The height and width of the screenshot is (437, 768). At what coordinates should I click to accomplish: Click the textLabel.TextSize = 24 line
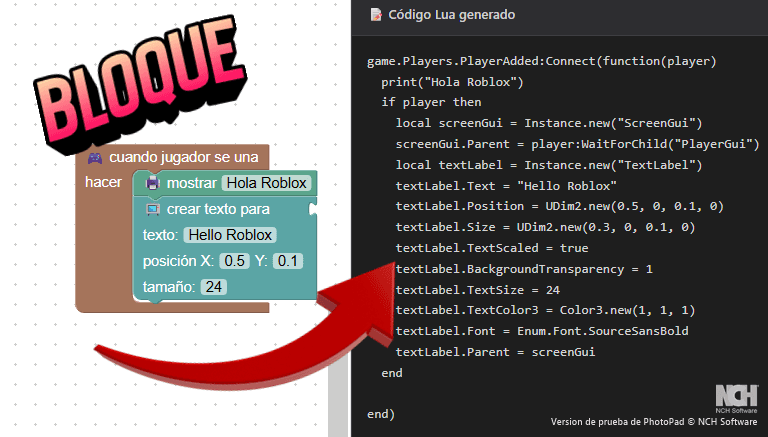tap(478, 290)
